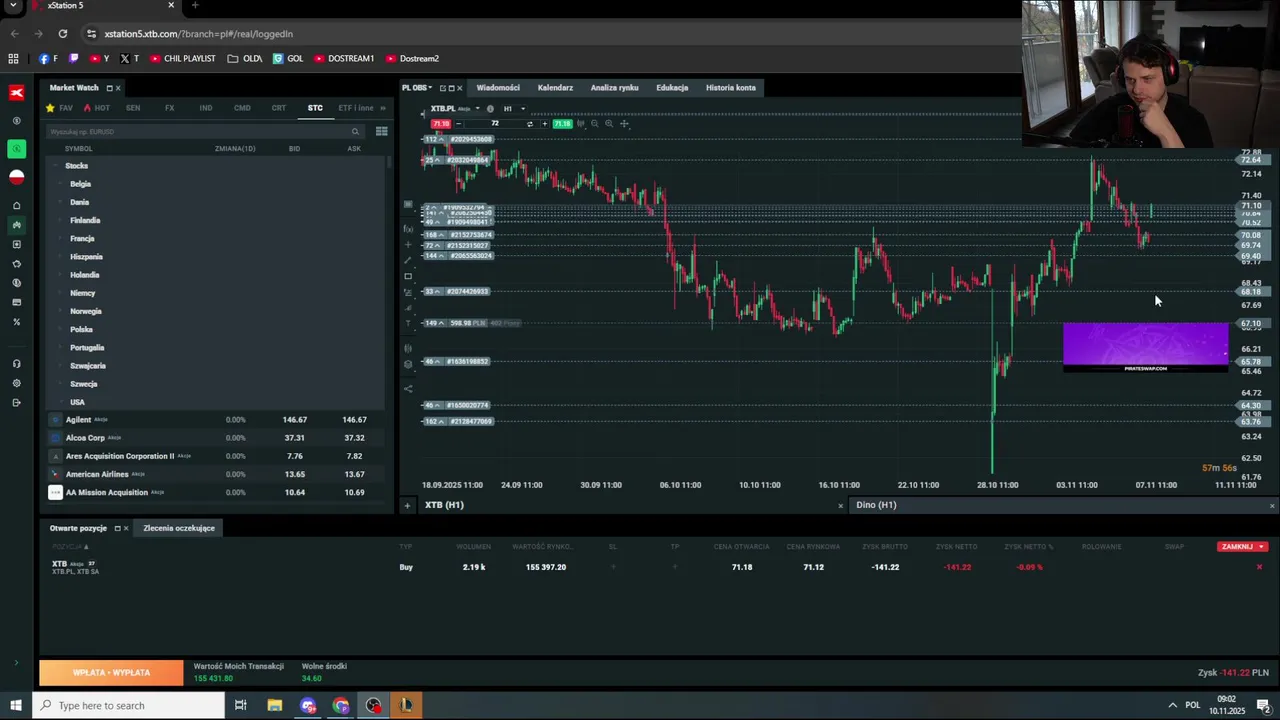The height and width of the screenshot is (720, 1280).
Task: Click the chart type candlestick icon
Action: (580, 123)
